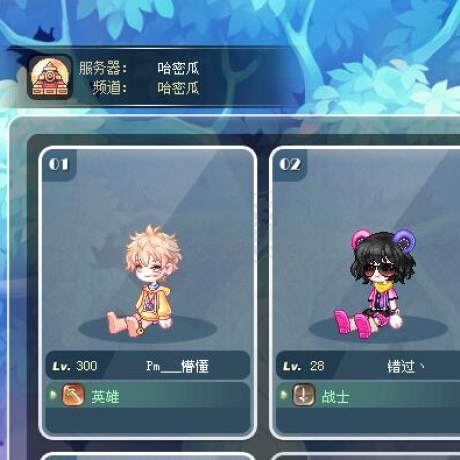Click channel name 哈密瓜 next to 频道
The width and height of the screenshot is (460, 460).
tap(178, 88)
